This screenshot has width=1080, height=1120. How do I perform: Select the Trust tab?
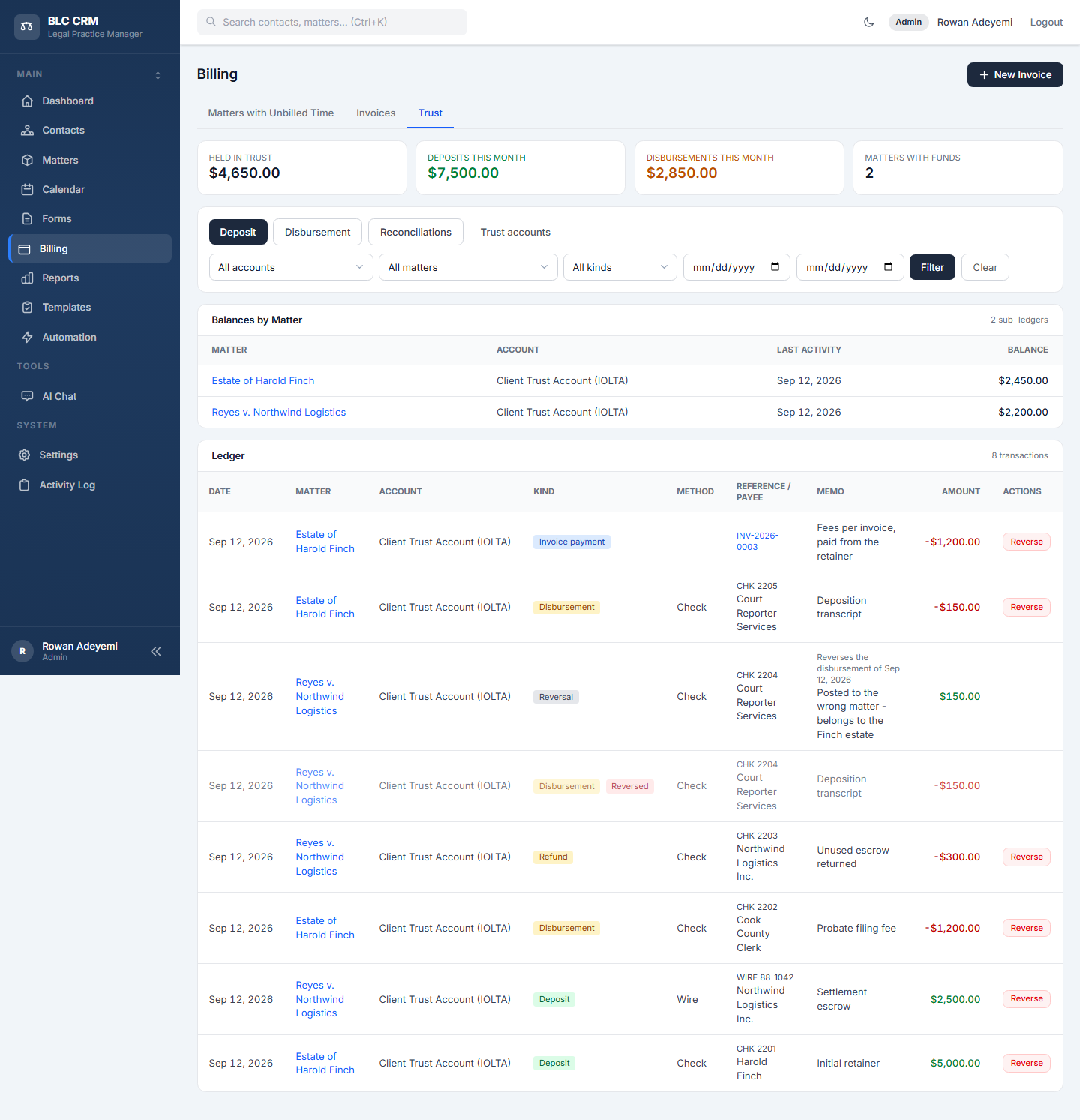pos(430,113)
